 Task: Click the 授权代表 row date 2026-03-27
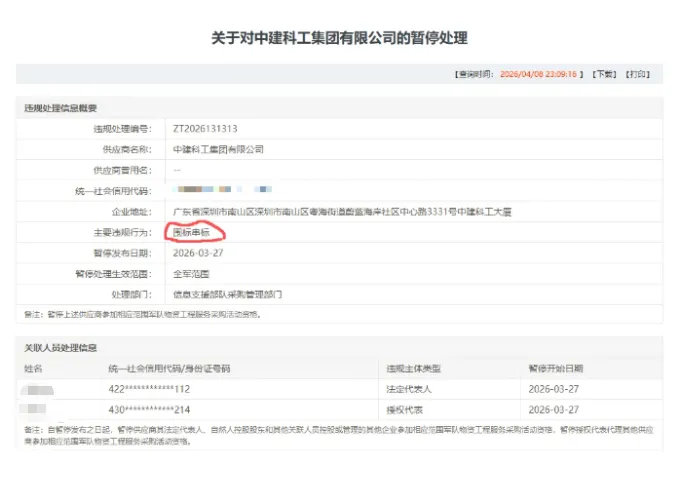(553, 410)
